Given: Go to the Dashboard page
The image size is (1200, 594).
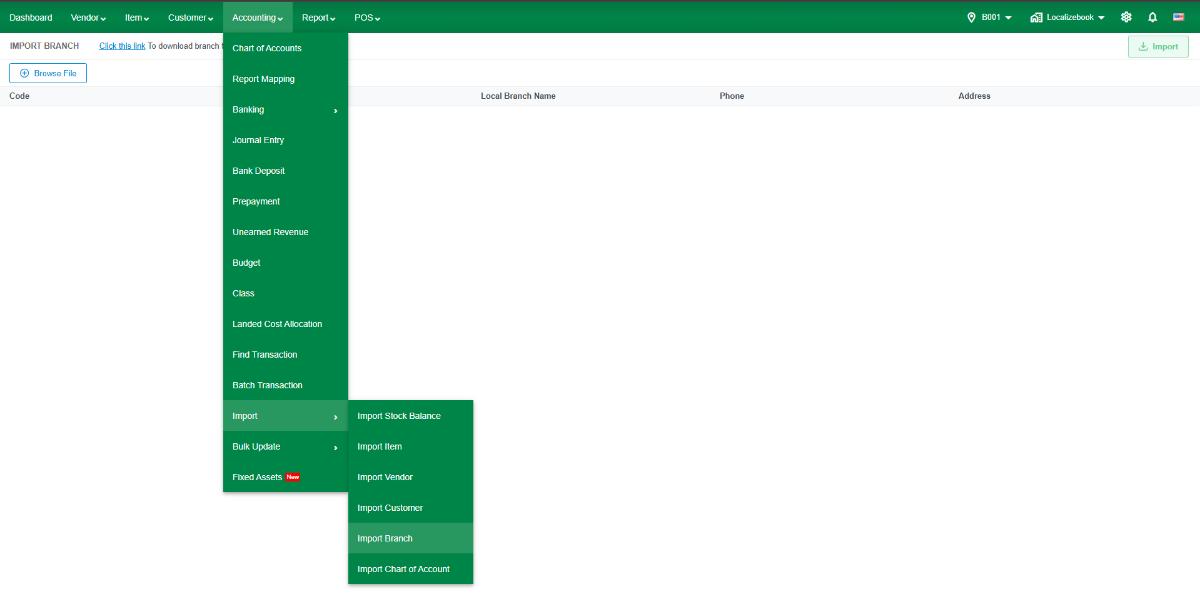Looking at the screenshot, I should click(31, 17).
